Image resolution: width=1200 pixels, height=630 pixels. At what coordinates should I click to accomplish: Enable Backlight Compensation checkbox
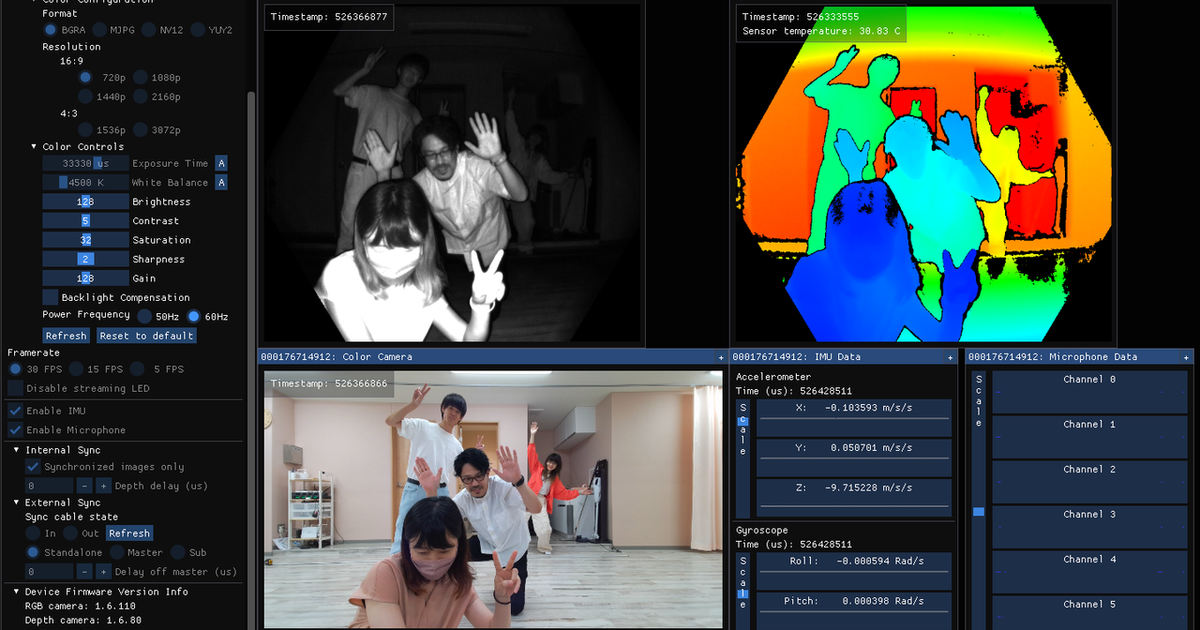point(50,297)
